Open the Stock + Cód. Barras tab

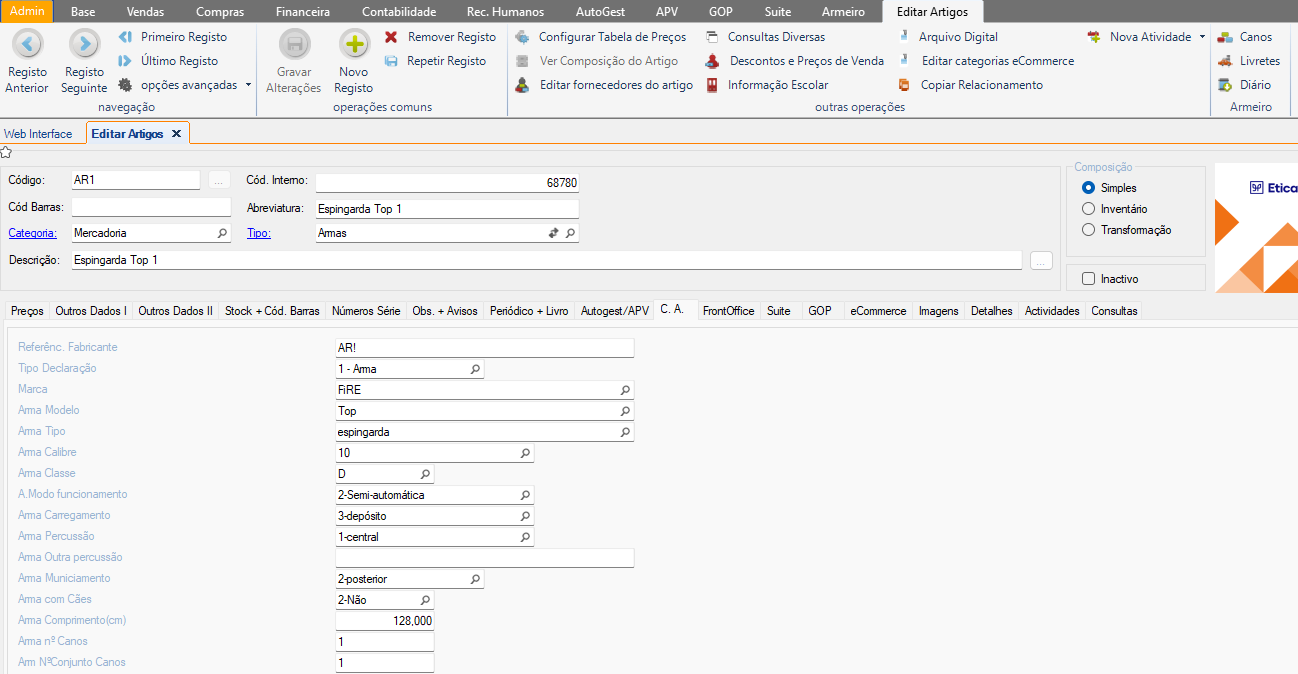[272, 311]
